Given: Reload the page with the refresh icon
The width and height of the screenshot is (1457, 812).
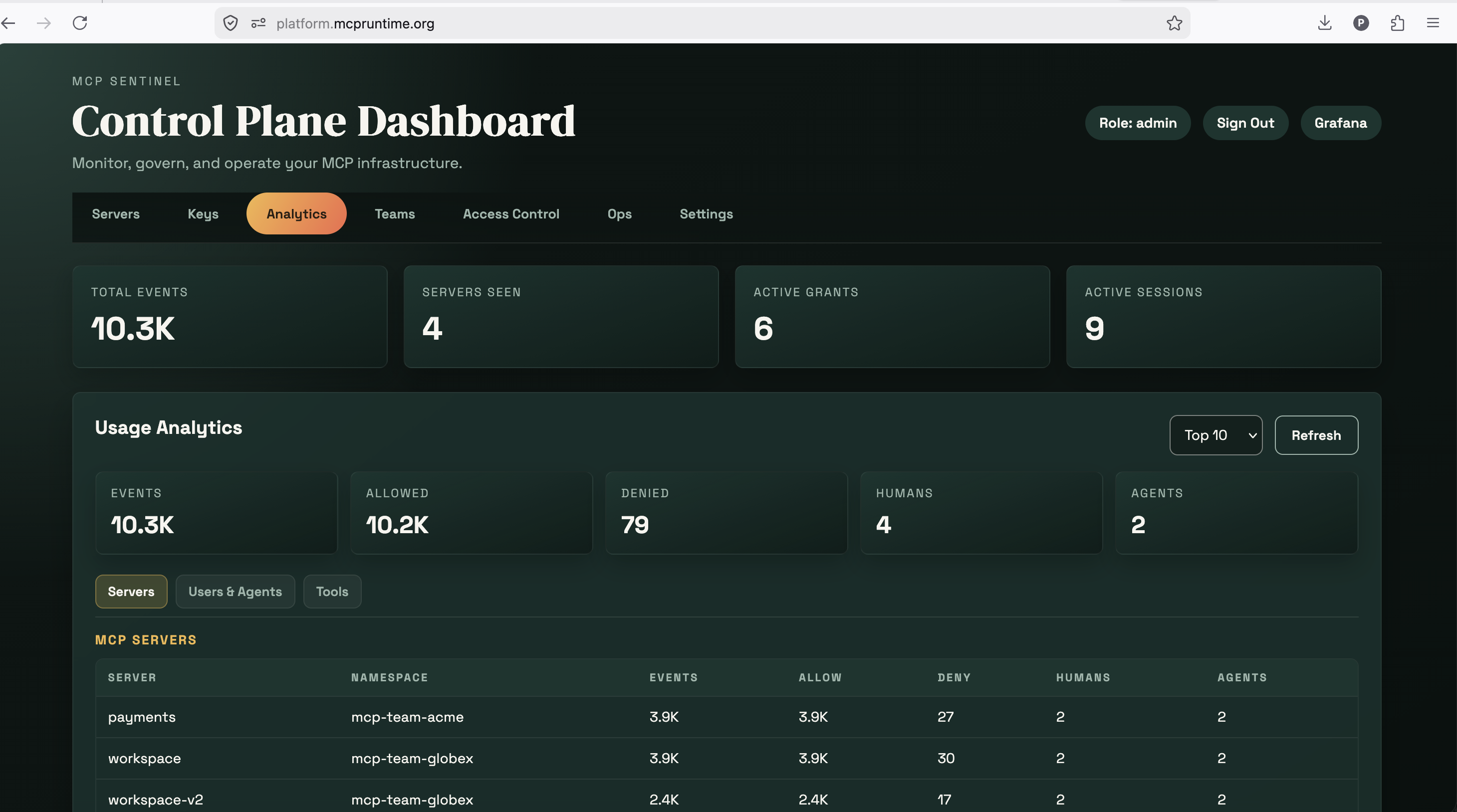Looking at the screenshot, I should pyautogui.click(x=80, y=23).
